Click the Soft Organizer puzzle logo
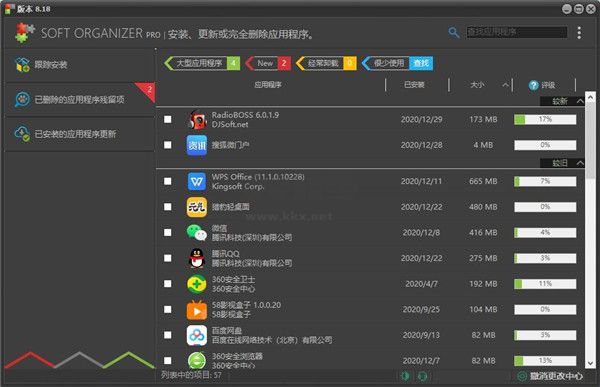 coord(24,33)
